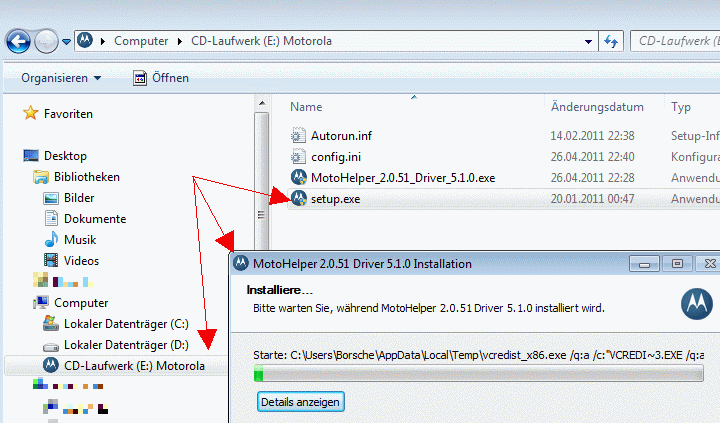
Task: Click the Motorola icon in the address bar
Action: coord(85,40)
